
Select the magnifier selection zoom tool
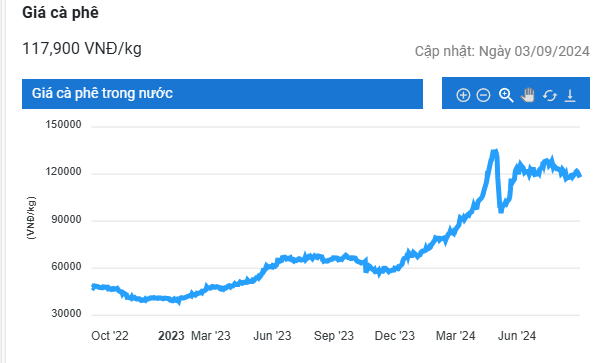tap(506, 95)
